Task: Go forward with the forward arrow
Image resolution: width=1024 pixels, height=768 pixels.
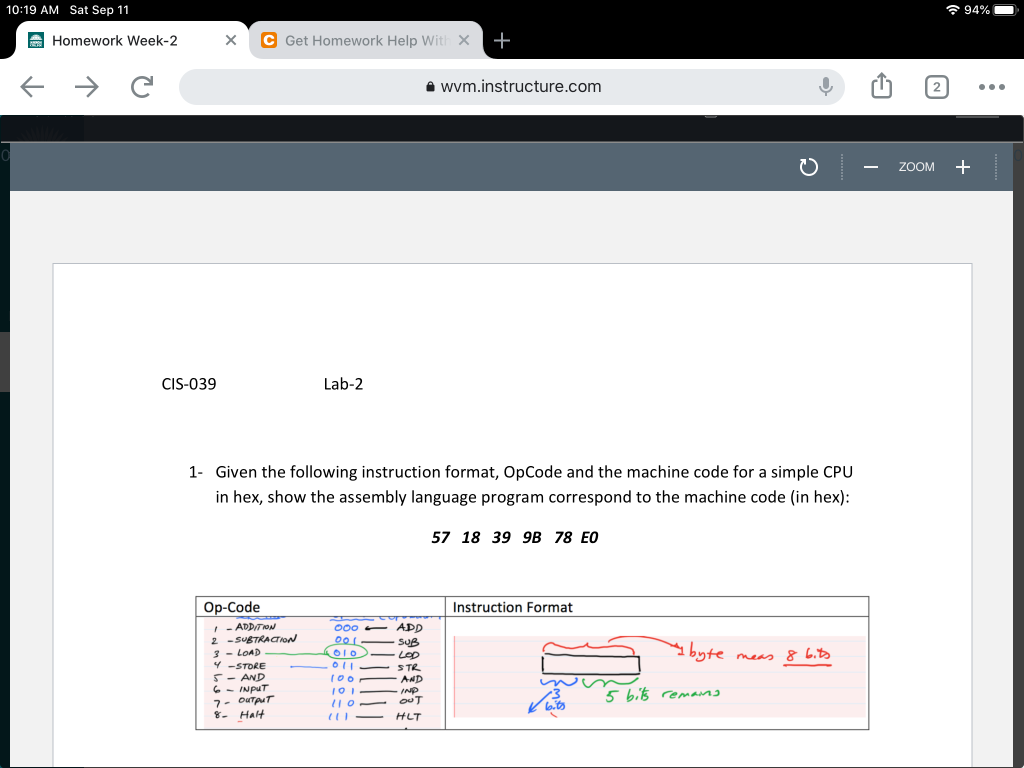Action: tap(87, 86)
